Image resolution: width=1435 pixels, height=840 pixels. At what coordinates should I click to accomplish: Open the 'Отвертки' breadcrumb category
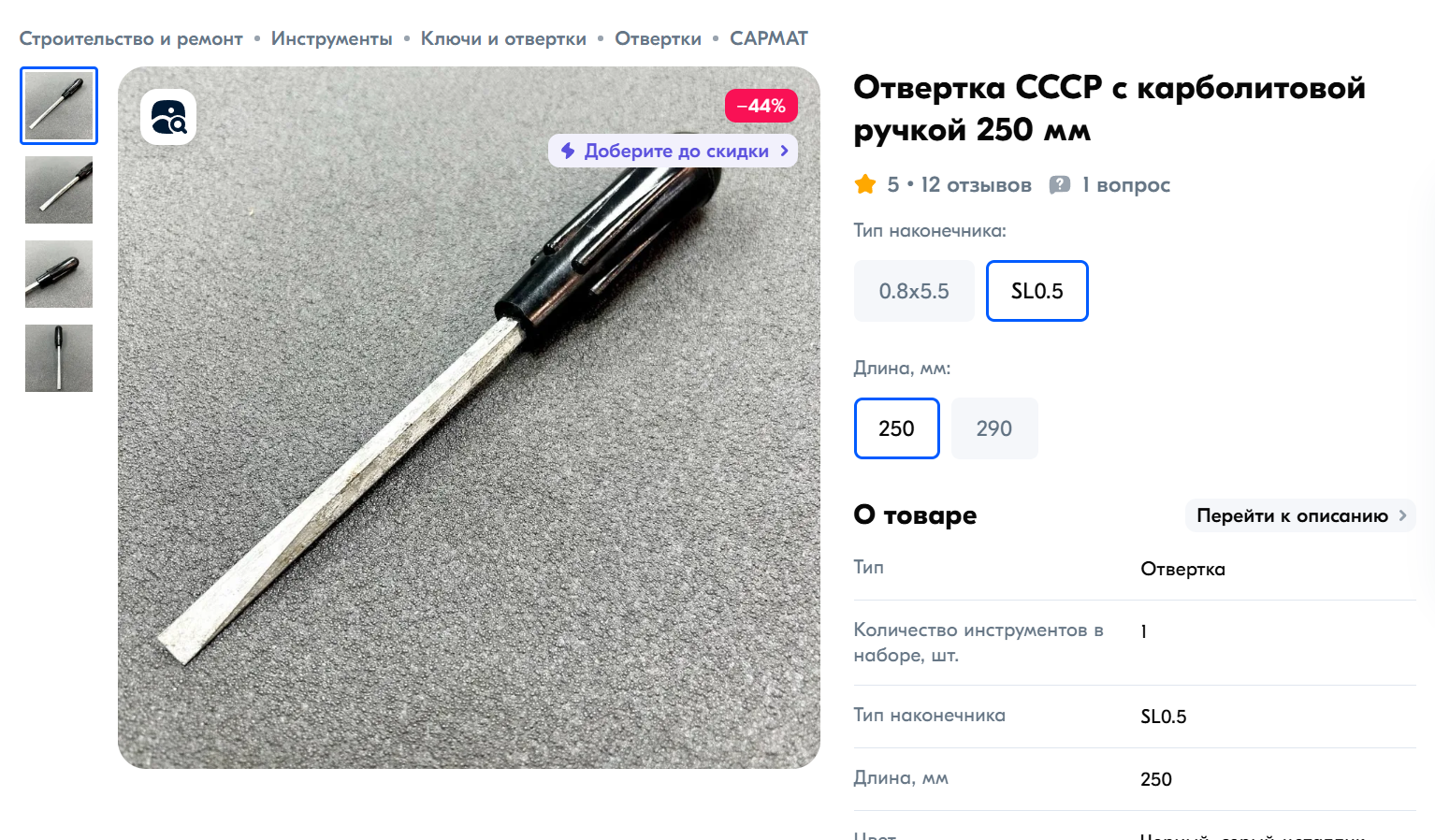point(658,38)
